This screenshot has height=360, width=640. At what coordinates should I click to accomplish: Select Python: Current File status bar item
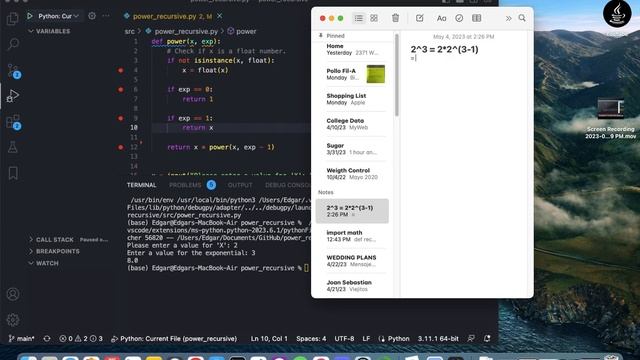pos(174,338)
